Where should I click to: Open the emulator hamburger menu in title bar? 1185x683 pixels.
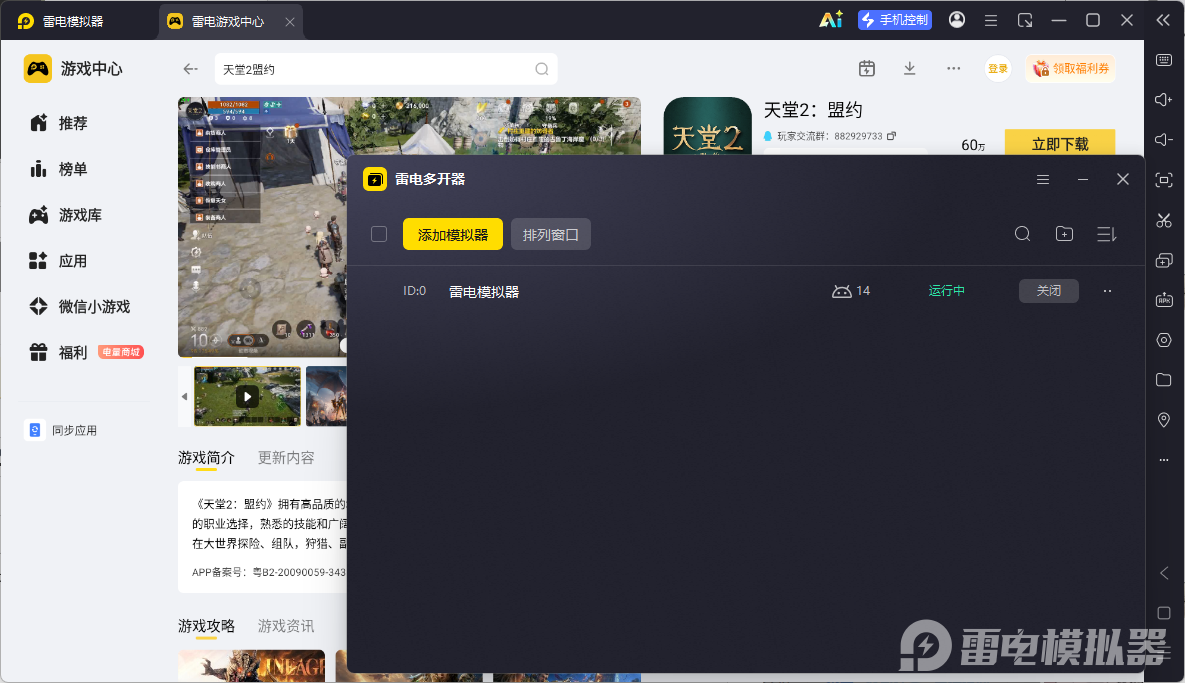coord(991,20)
